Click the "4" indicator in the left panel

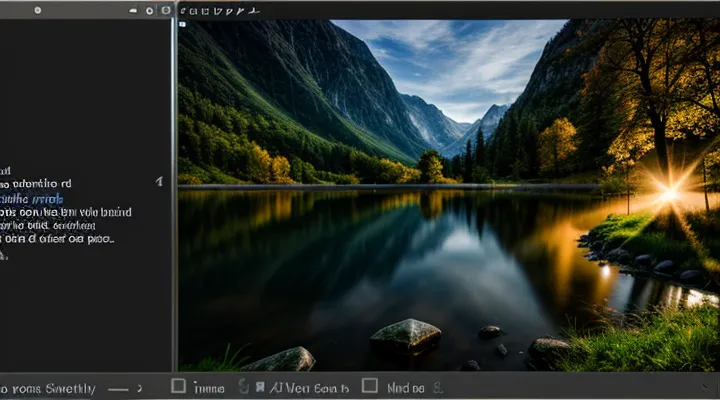coord(159,182)
